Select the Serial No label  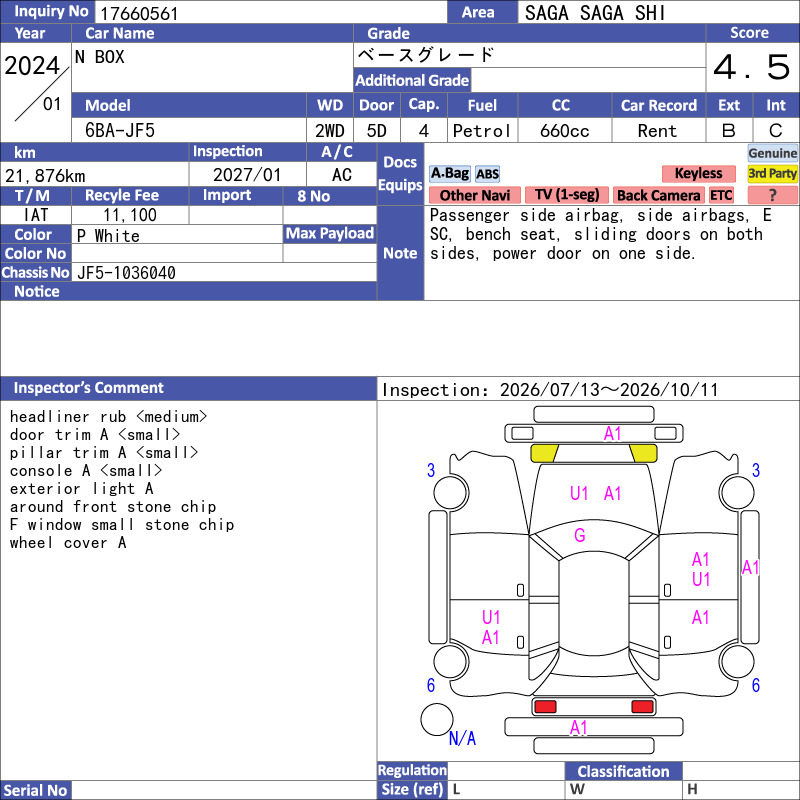point(36,790)
